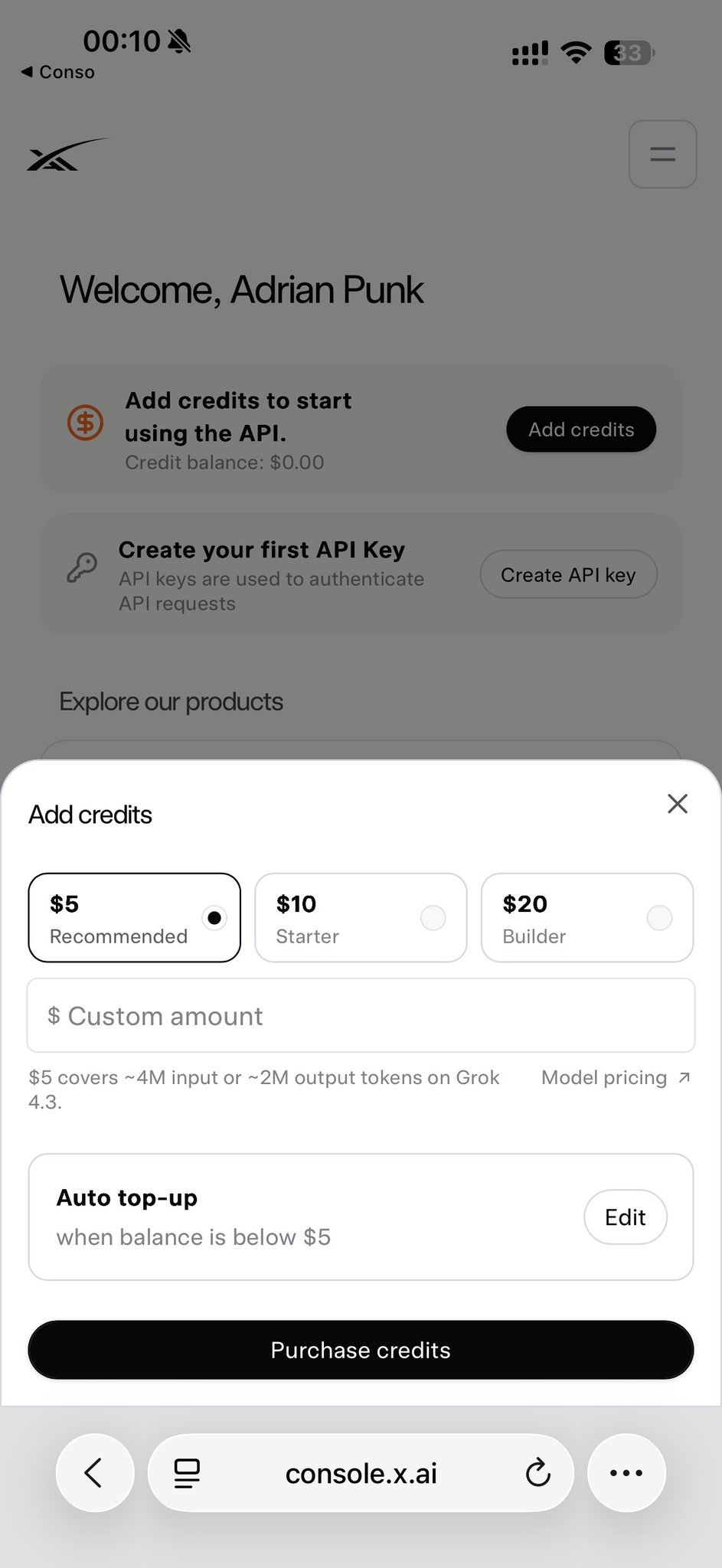Open the hamburger menu icon

[662, 154]
